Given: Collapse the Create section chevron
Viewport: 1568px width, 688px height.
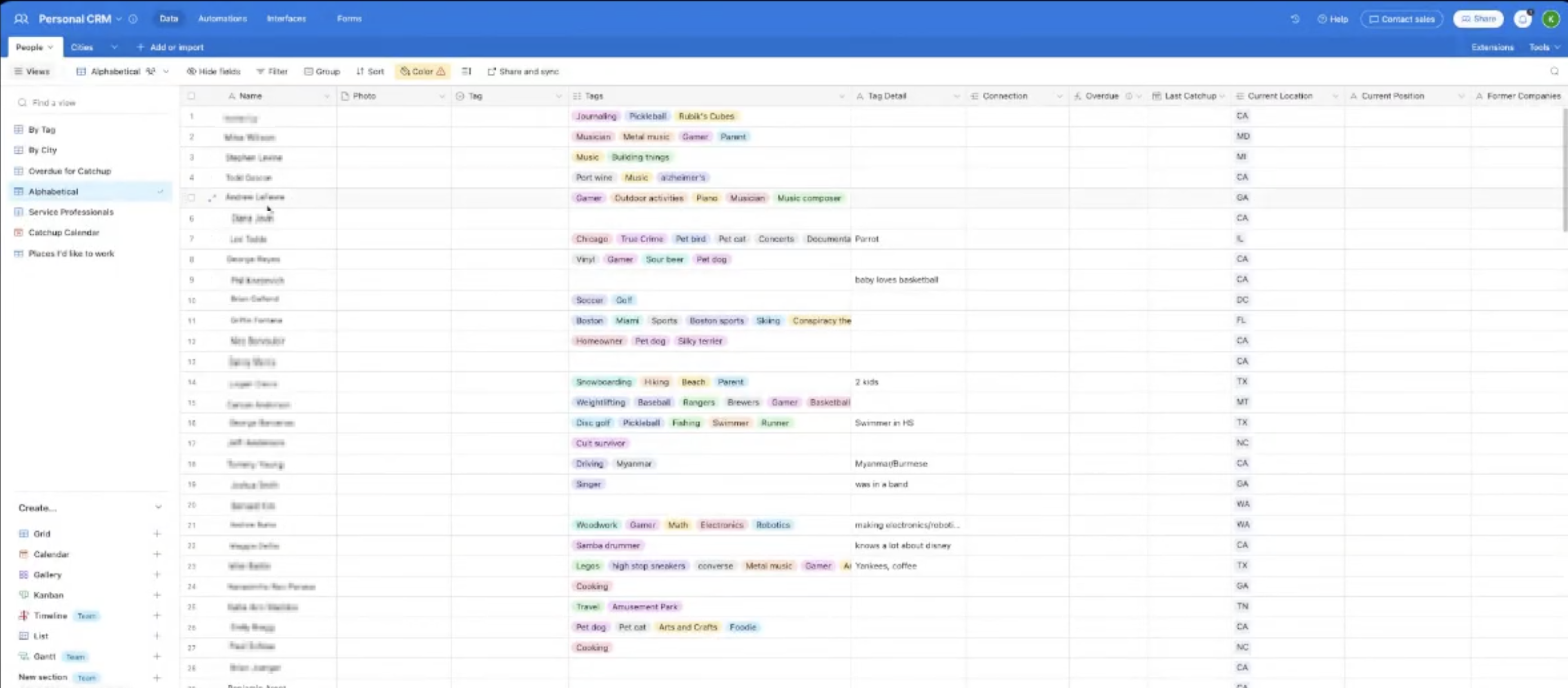Looking at the screenshot, I should (158, 507).
